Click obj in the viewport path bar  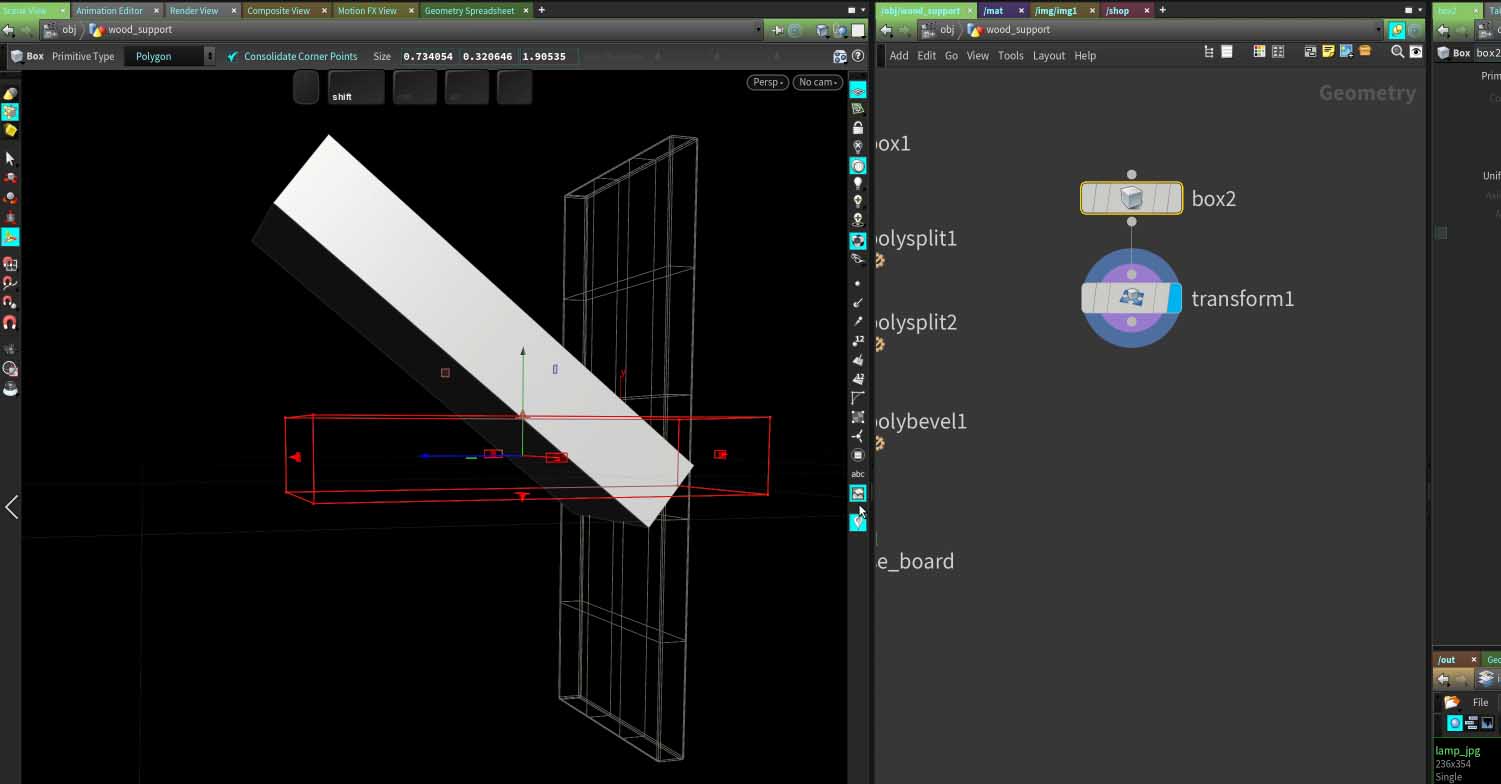(69, 30)
